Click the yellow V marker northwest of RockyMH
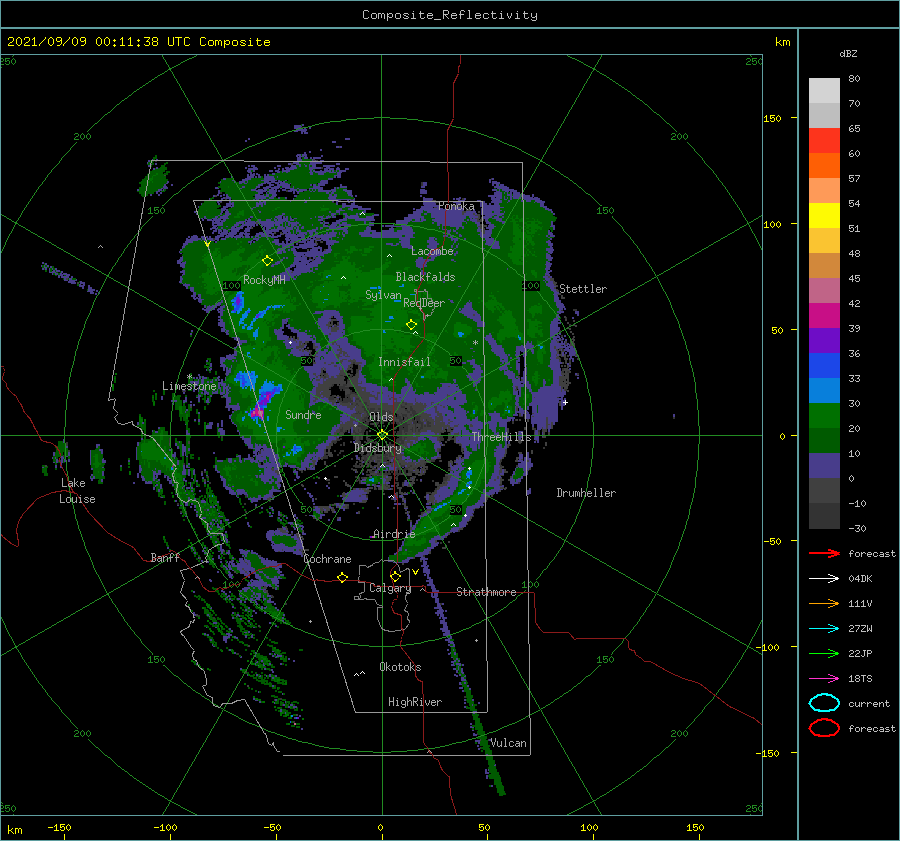The height and width of the screenshot is (841, 900). pyautogui.click(x=207, y=244)
